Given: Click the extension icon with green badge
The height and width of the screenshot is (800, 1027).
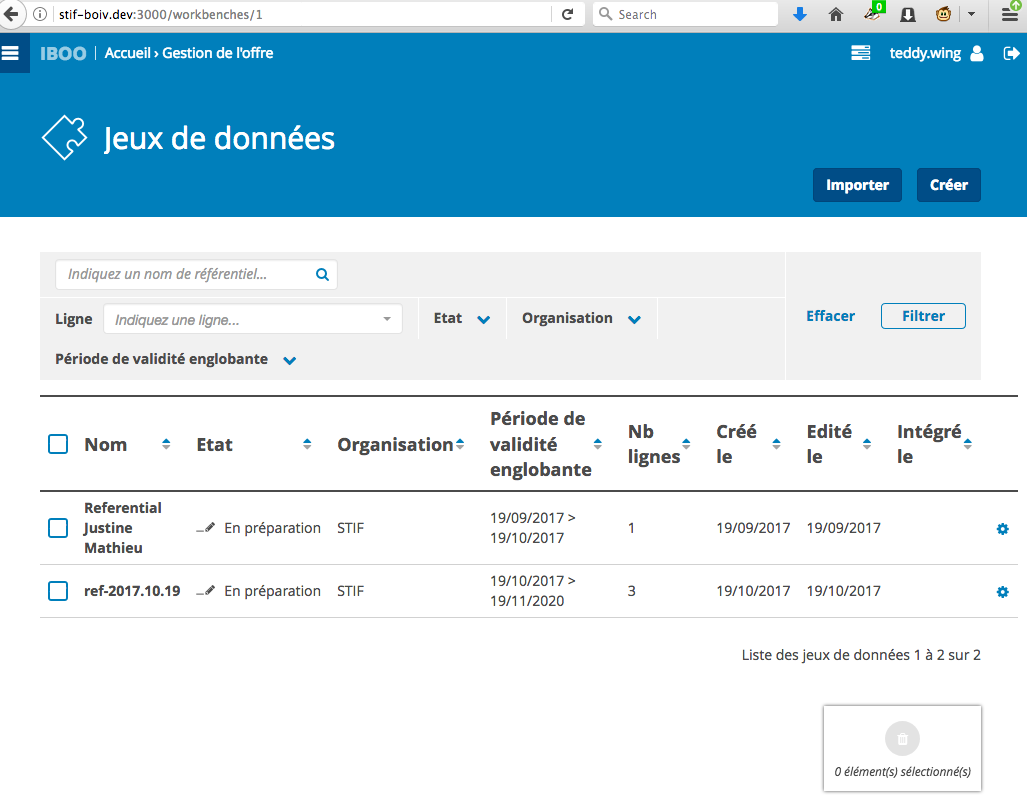Looking at the screenshot, I should [x=872, y=13].
